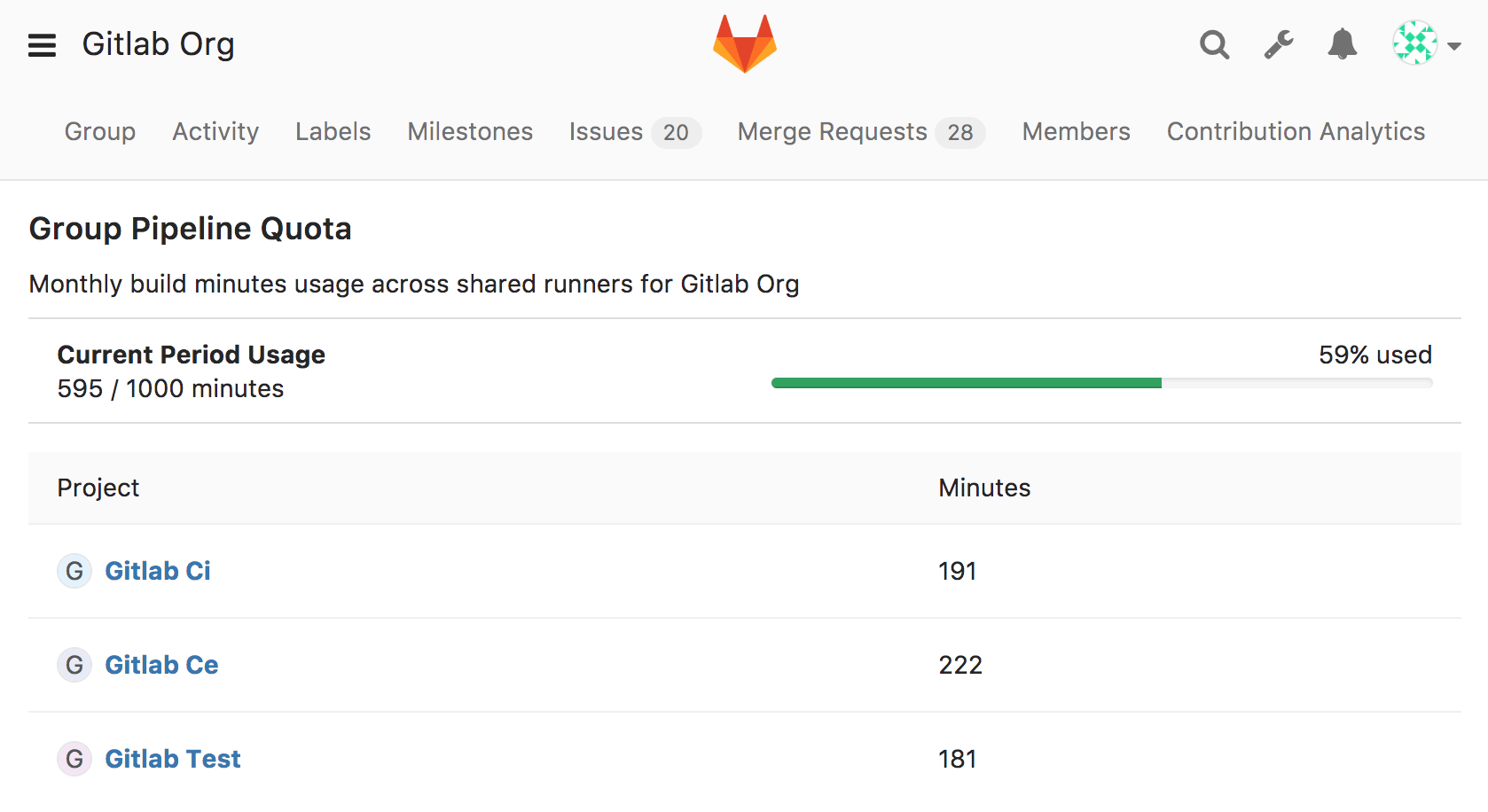Select the Labels navigation item
Image resolution: width=1488 pixels, height=812 pixels.
(x=333, y=132)
